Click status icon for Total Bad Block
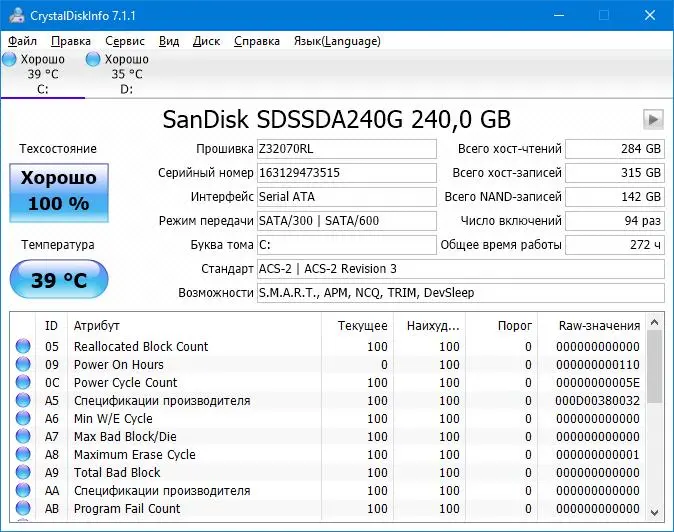 [x=23, y=472]
